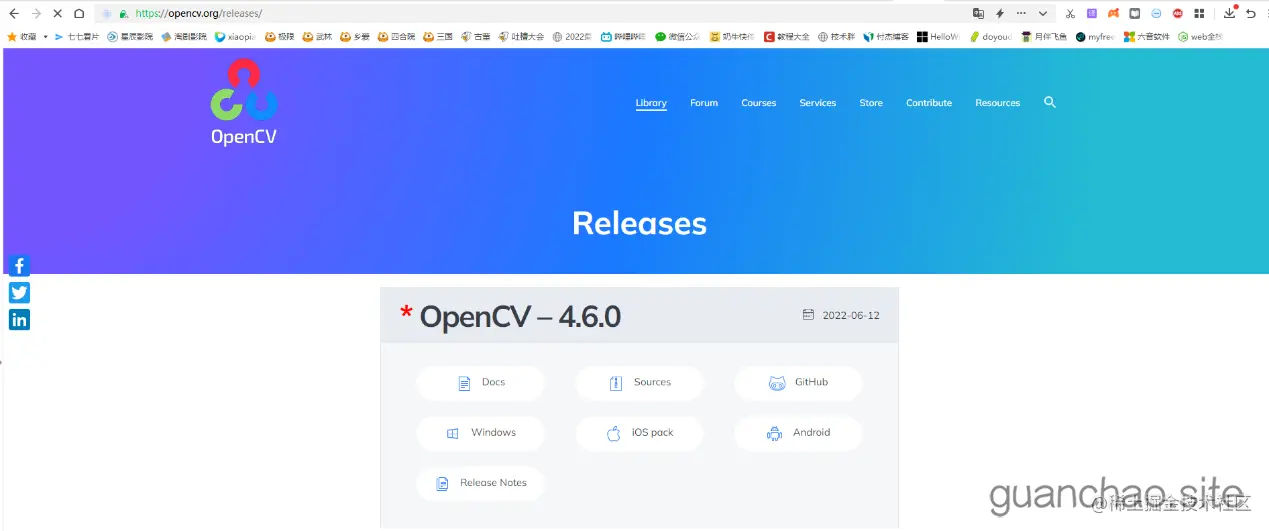Open the Contribute nav item
Viewport: 1269px width, 531px height.
929,103
